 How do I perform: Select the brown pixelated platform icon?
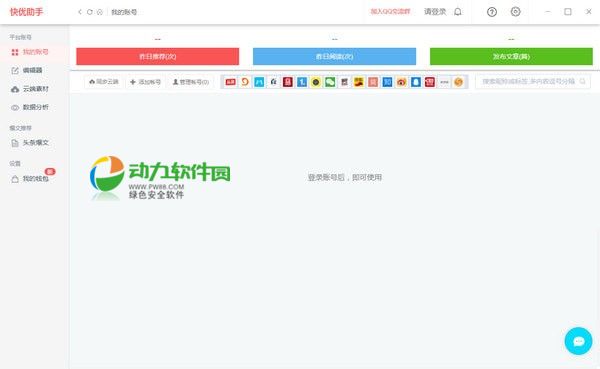click(344, 82)
